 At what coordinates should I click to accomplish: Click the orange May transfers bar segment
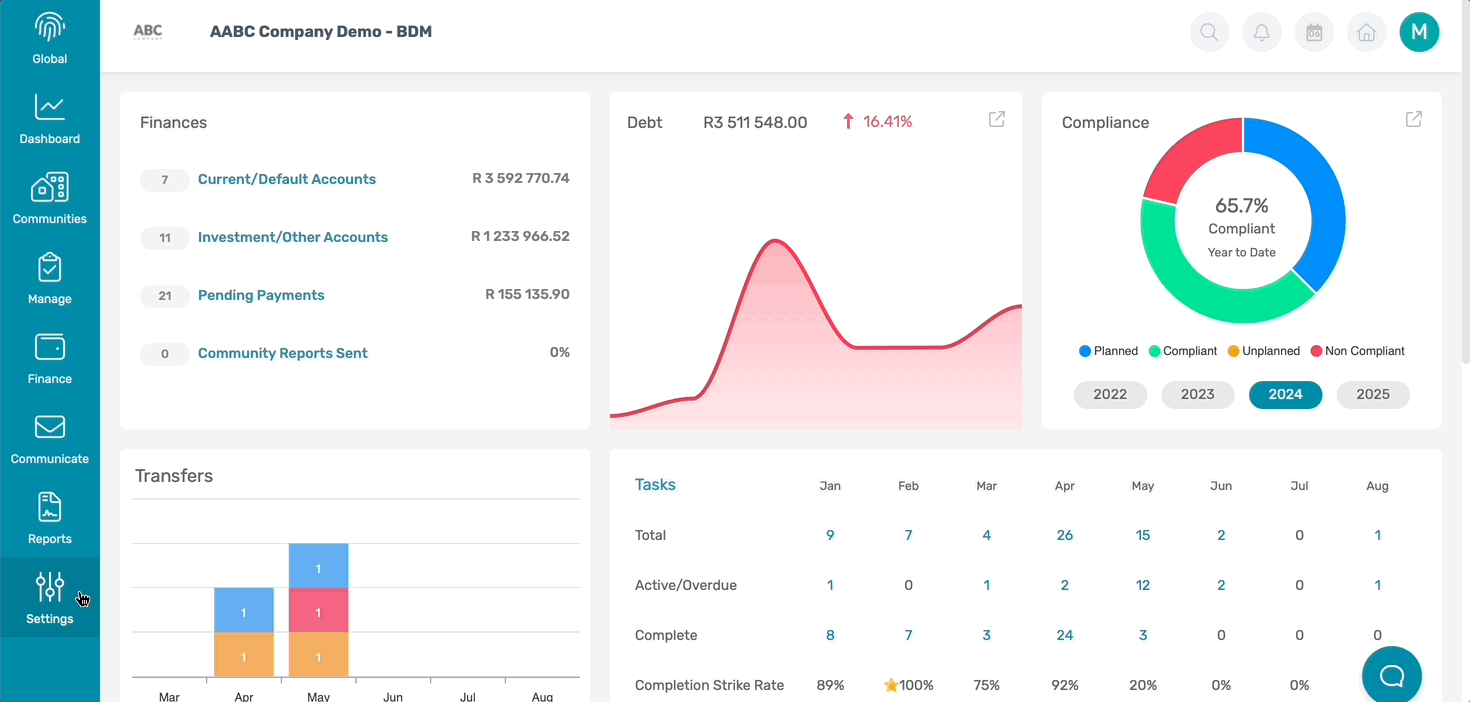[318, 655]
